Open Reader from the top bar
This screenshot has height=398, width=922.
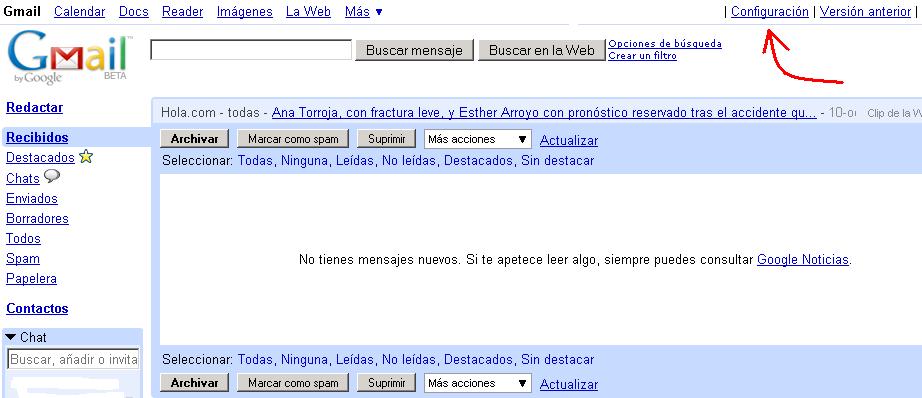[182, 11]
